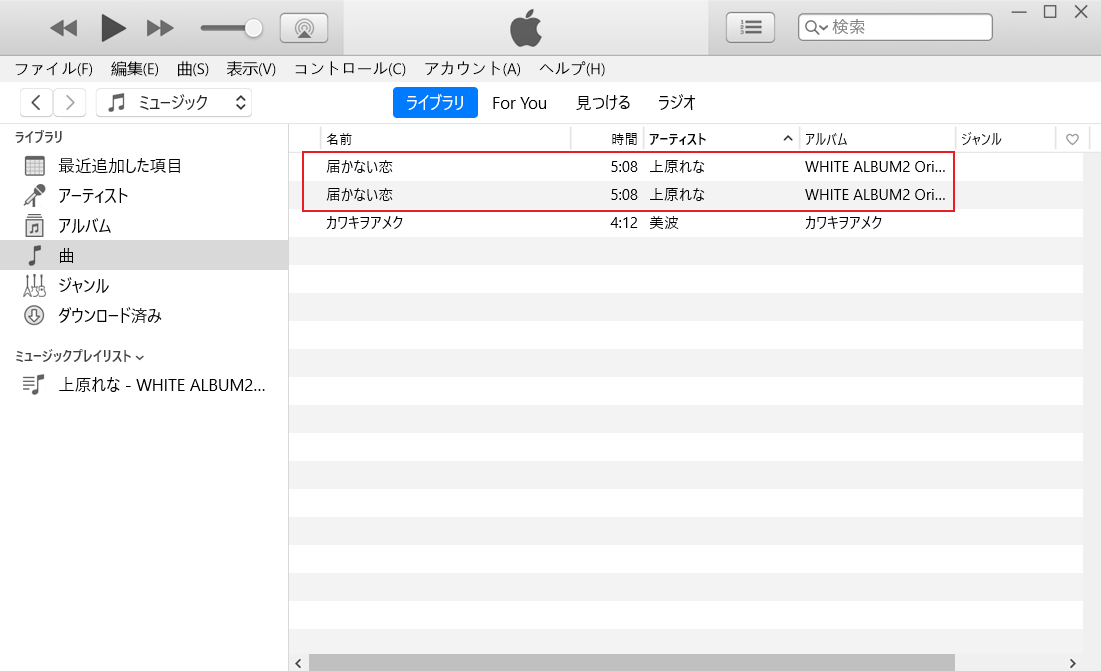Click the horizontal scrollbar thumb
Image resolution: width=1101 pixels, height=671 pixels.
[x=632, y=663]
